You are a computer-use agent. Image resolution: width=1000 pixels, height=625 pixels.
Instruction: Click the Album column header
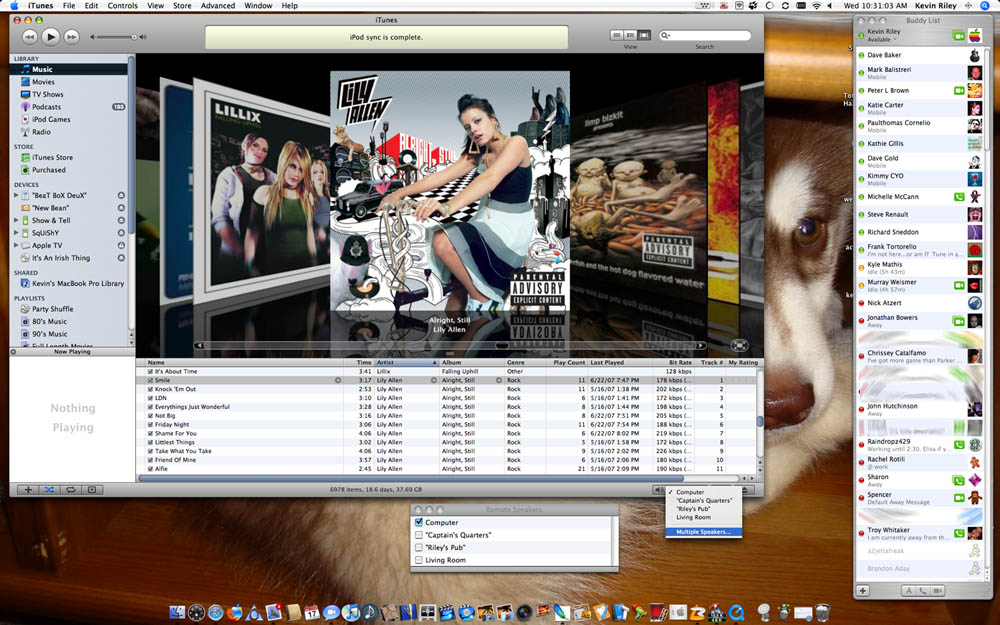coord(472,362)
